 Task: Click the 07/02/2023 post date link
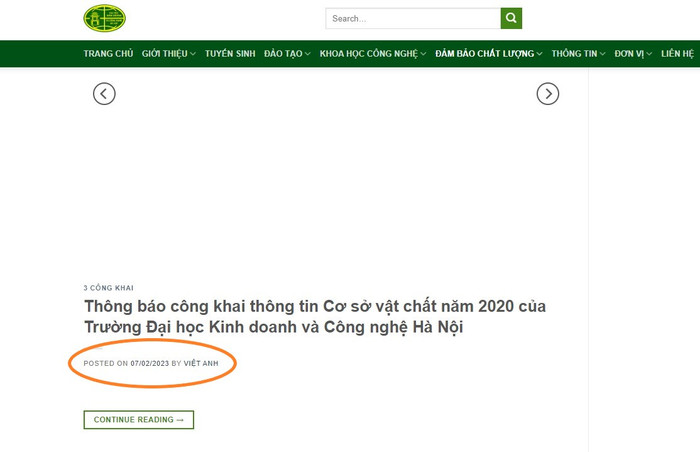tap(150, 363)
